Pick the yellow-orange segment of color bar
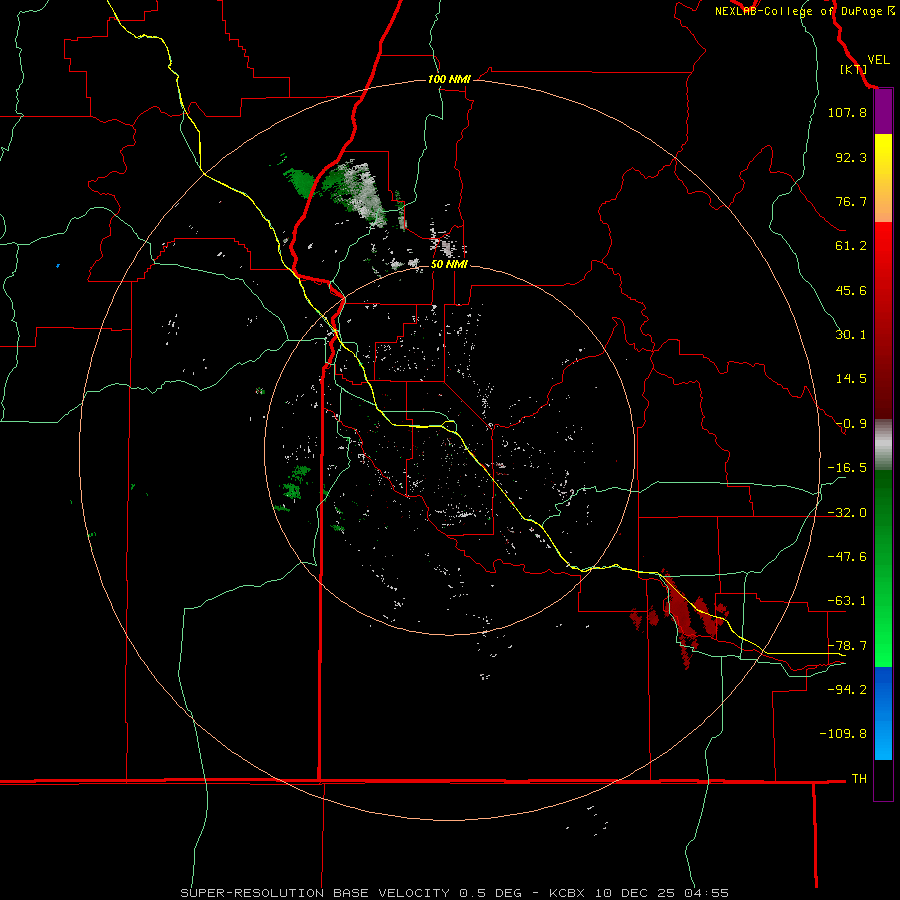The image size is (900, 900). [x=883, y=178]
